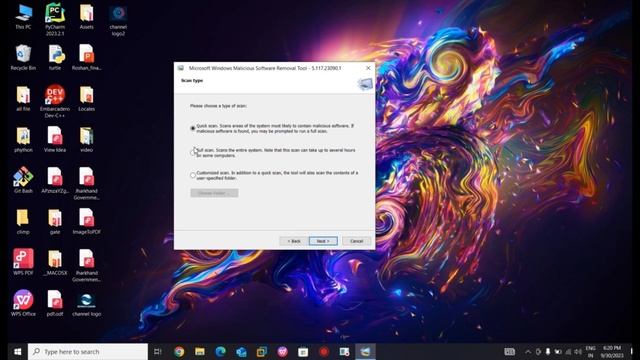Viewport: 640px width, 360px height.
Task: Close the Malicious Software Removal Tool window
Action: coord(368,68)
